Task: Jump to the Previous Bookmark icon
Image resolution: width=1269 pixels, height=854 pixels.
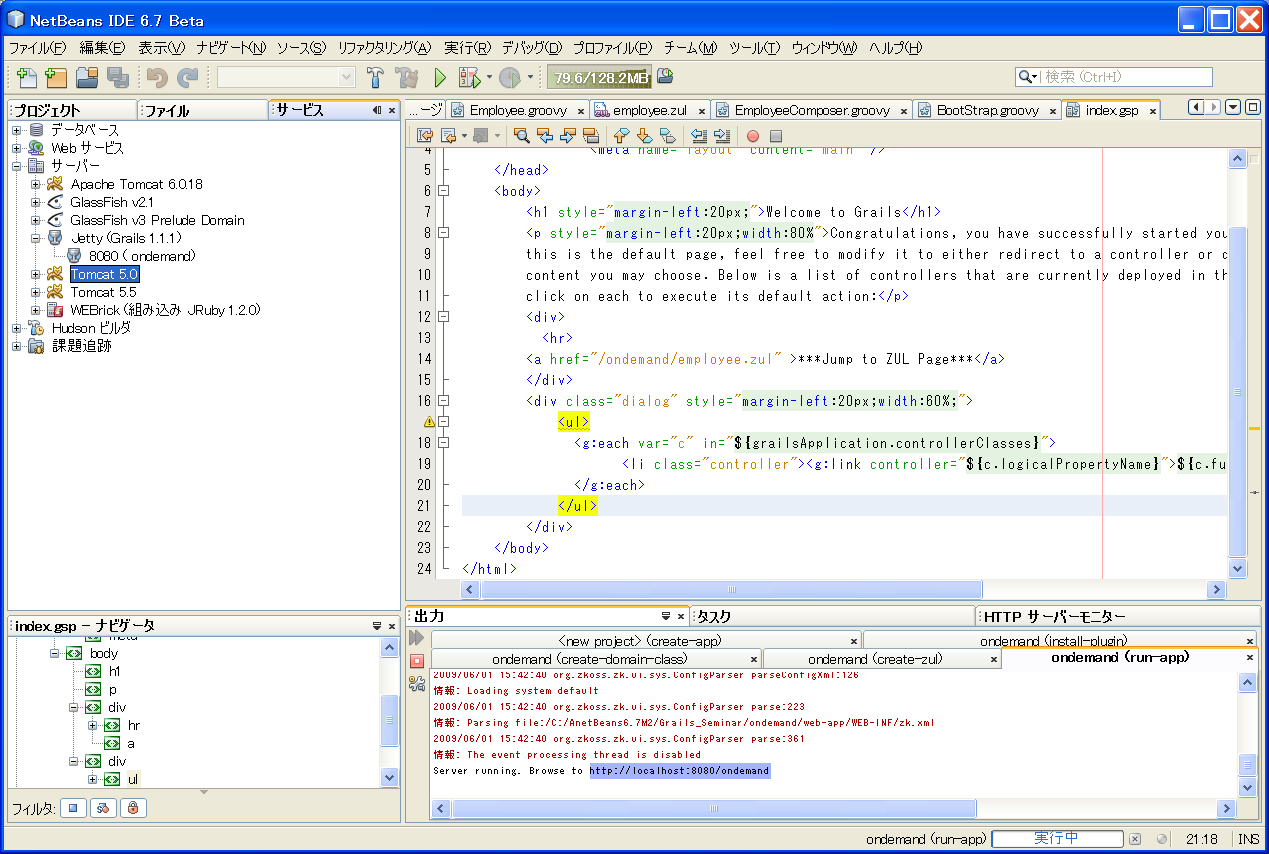Action: [x=621, y=136]
